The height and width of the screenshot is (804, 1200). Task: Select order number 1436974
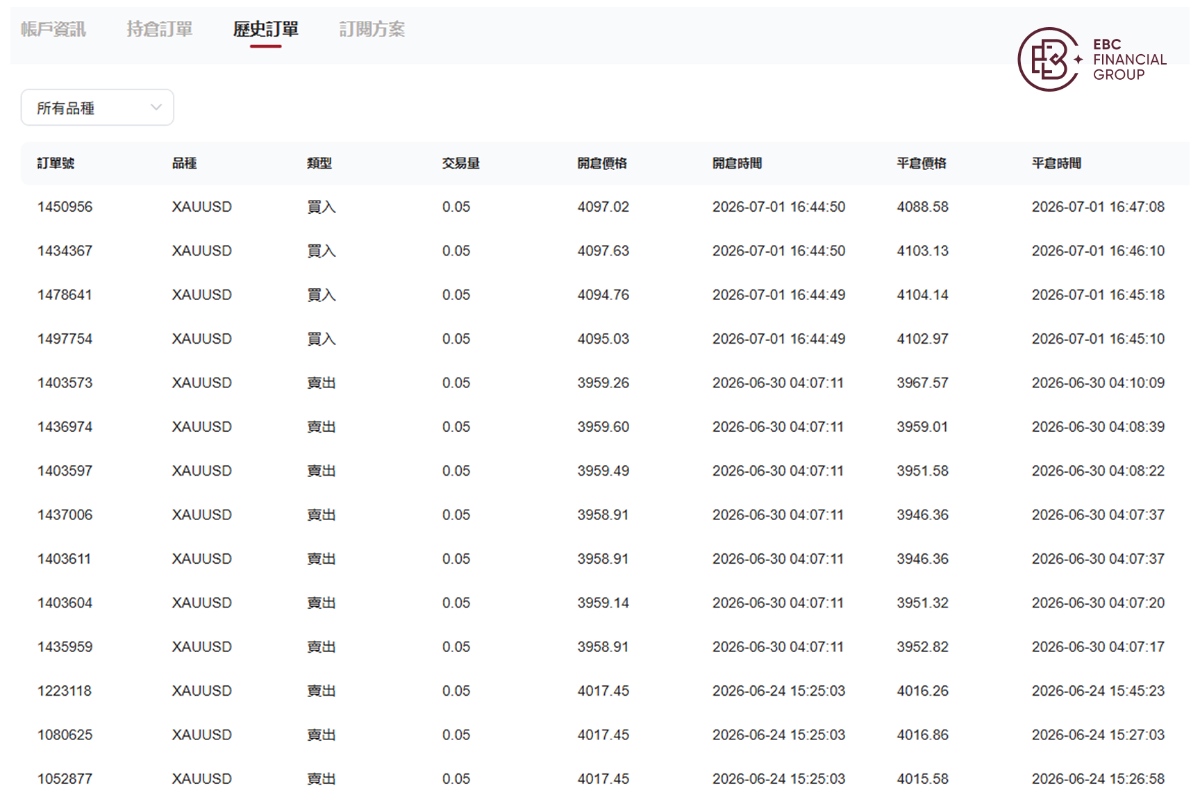pos(65,427)
